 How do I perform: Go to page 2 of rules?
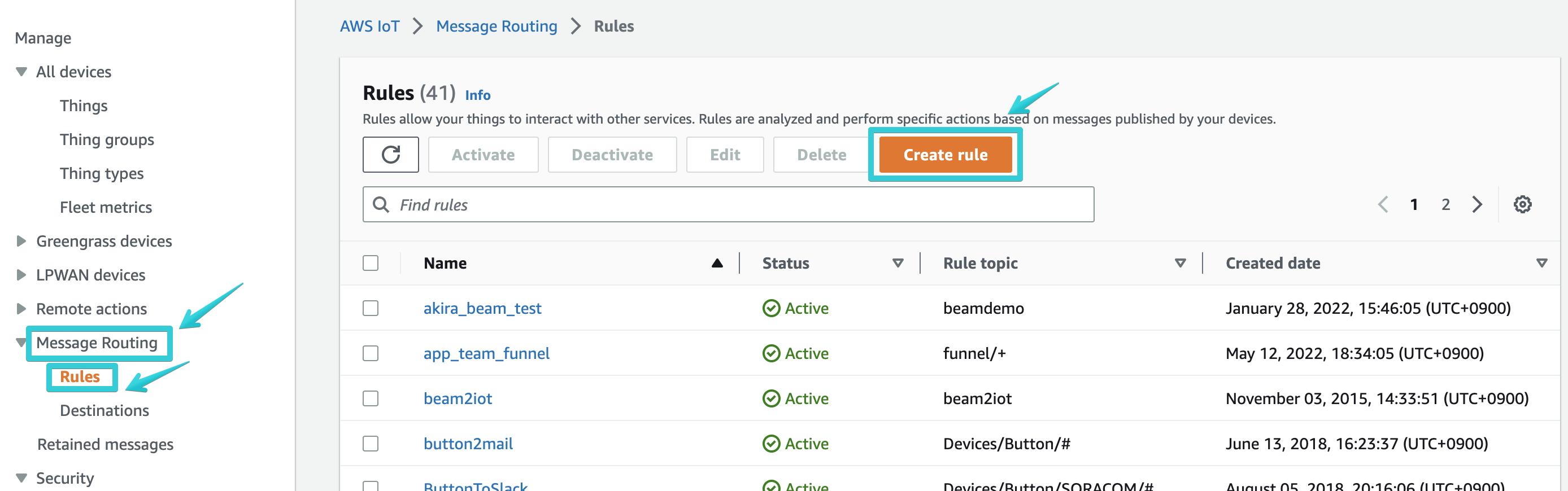(1445, 204)
